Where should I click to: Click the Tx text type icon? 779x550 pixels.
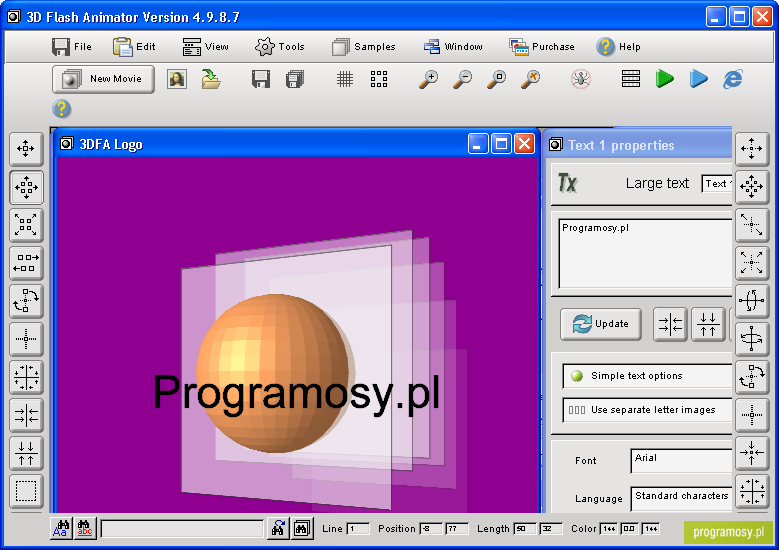point(568,183)
